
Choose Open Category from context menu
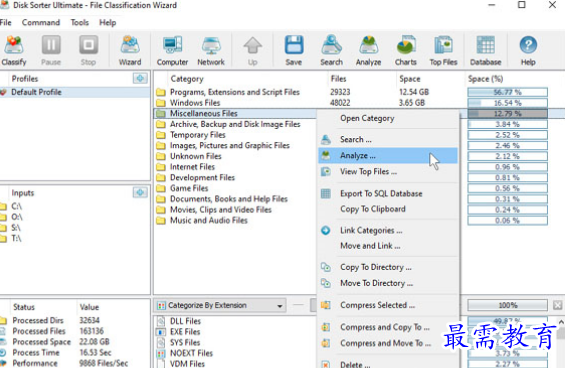click(x=388, y=118)
